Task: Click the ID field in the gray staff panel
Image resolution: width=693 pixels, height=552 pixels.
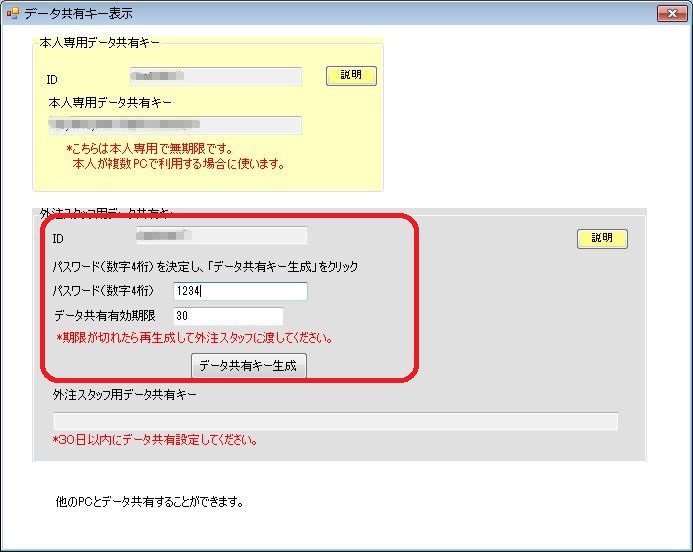Action: 221,236
